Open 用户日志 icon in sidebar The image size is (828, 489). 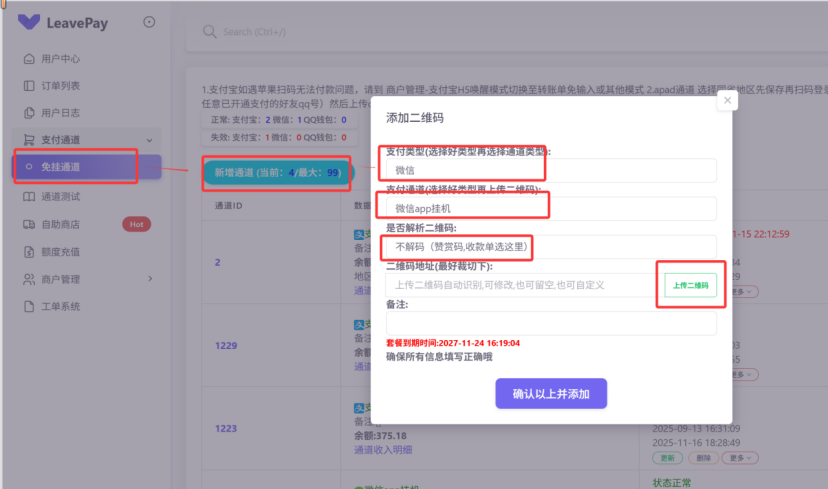29,113
